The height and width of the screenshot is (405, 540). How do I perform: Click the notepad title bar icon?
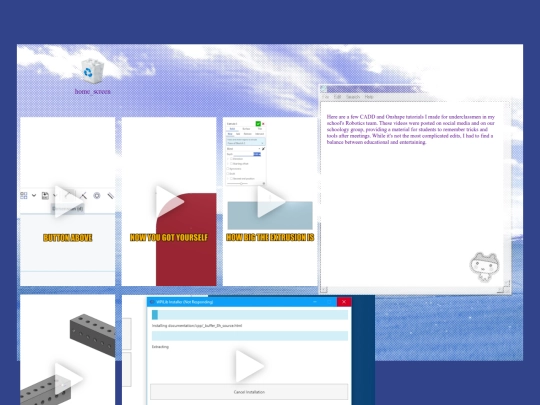[x=323, y=89]
